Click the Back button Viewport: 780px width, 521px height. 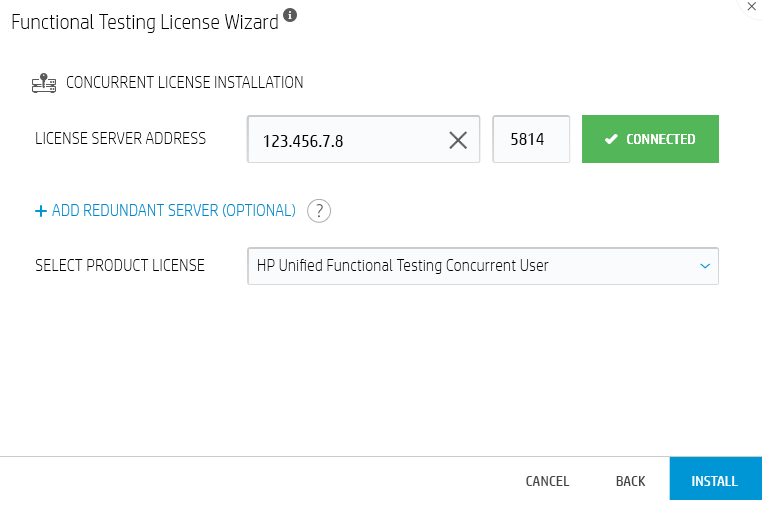[x=630, y=481]
